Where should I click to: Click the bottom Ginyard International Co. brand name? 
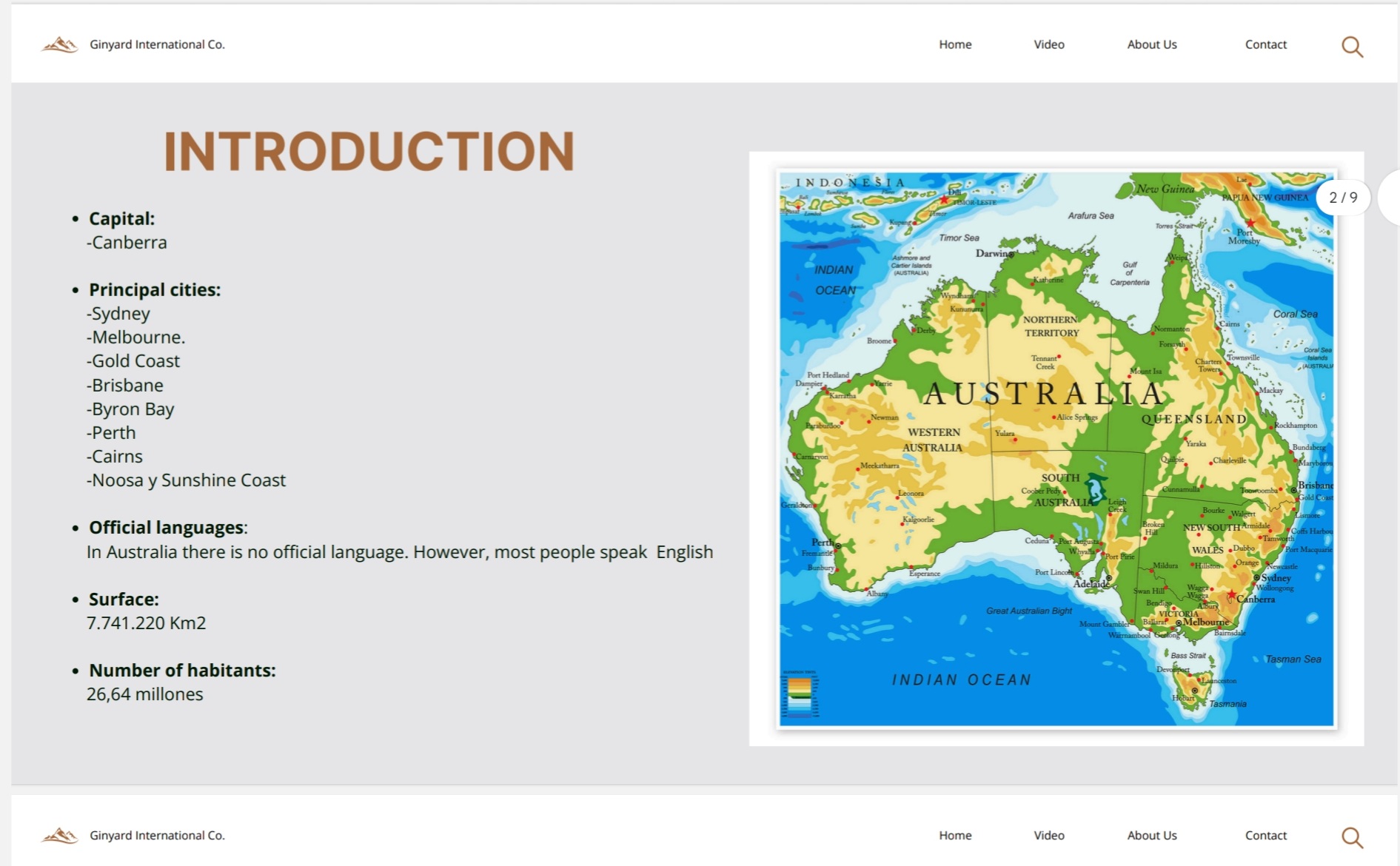(157, 835)
